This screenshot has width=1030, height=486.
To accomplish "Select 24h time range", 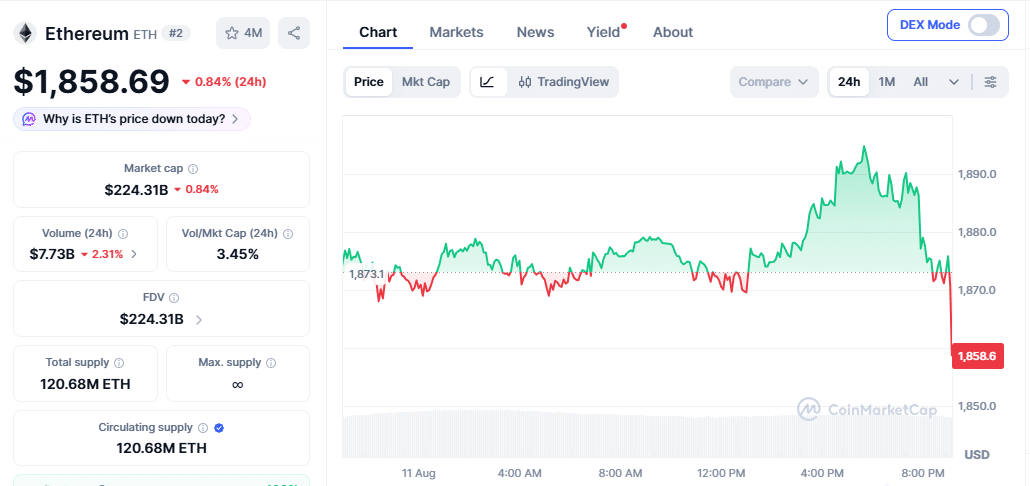I will (x=849, y=82).
